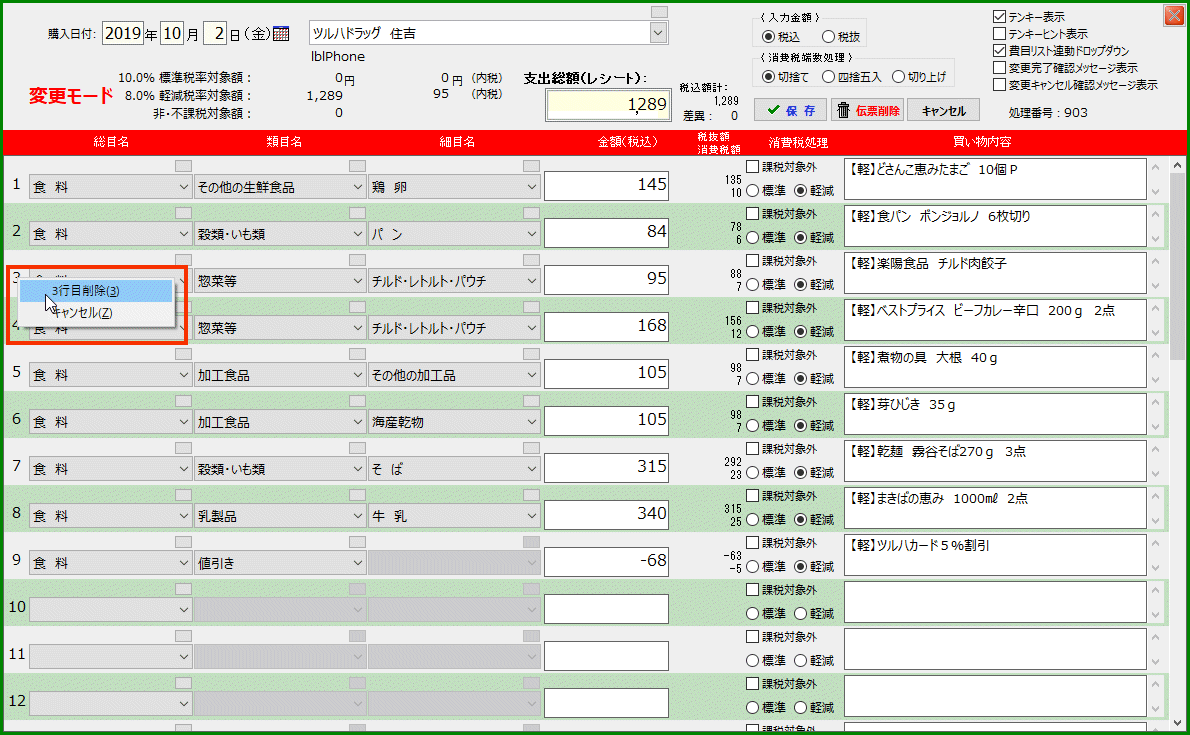
Task: Click the small button above the store dropdown
Action: tap(660, 12)
